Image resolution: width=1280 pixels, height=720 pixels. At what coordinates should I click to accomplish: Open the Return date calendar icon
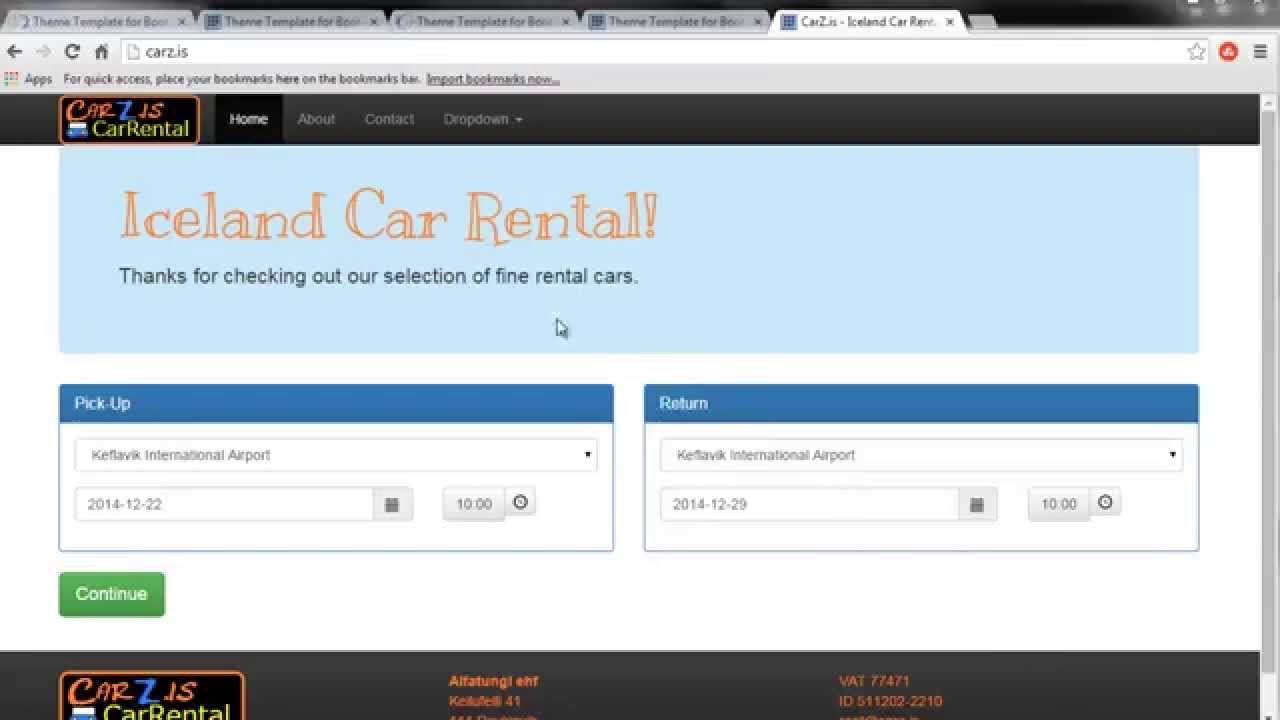977,504
